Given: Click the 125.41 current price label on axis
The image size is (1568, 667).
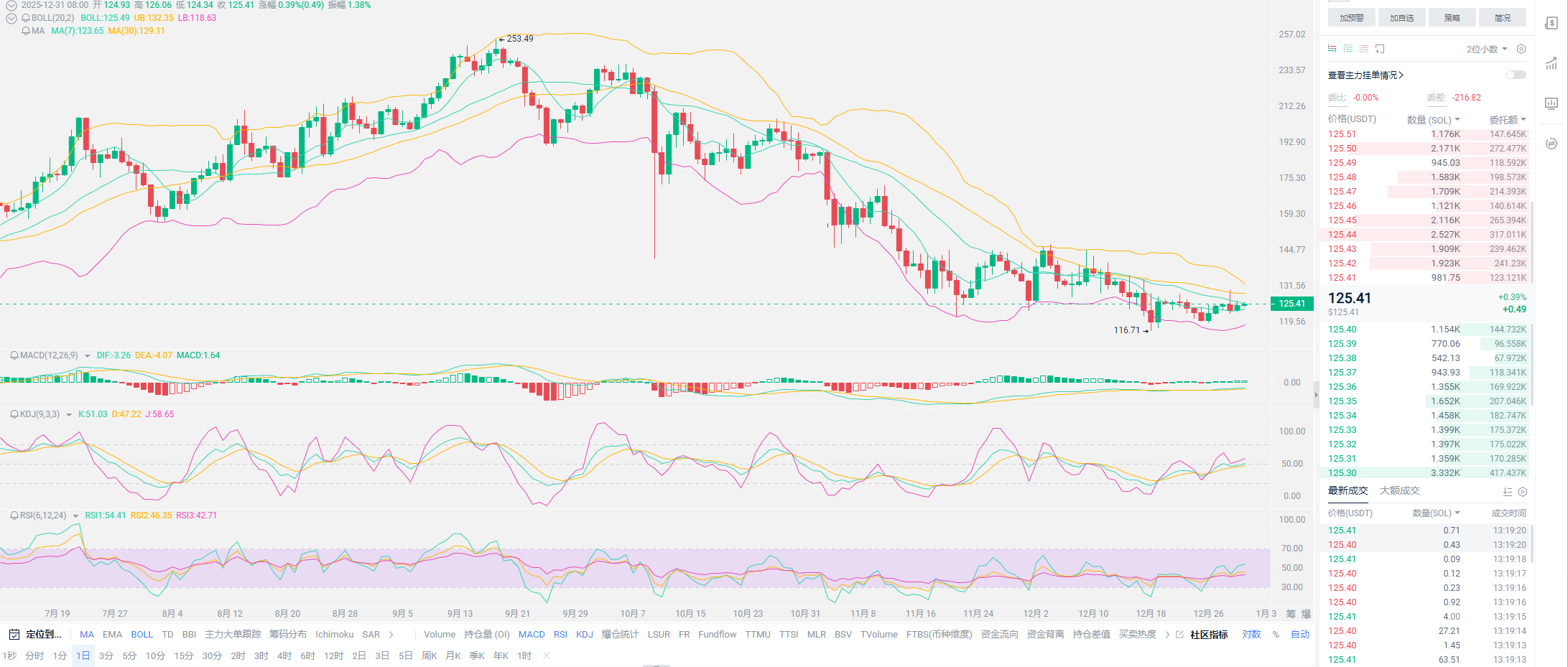Looking at the screenshot, I should [1291, 304].
